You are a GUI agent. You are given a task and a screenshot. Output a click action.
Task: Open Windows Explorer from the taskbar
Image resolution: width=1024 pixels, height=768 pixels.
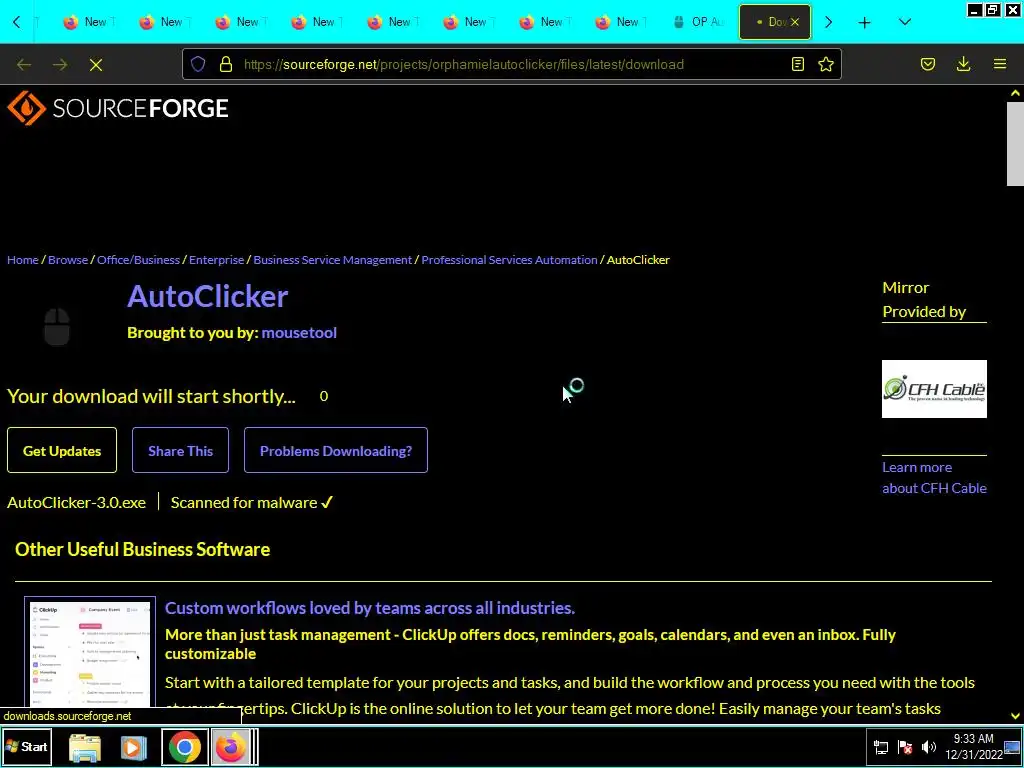pyautogui.click(x=85, y=747)
